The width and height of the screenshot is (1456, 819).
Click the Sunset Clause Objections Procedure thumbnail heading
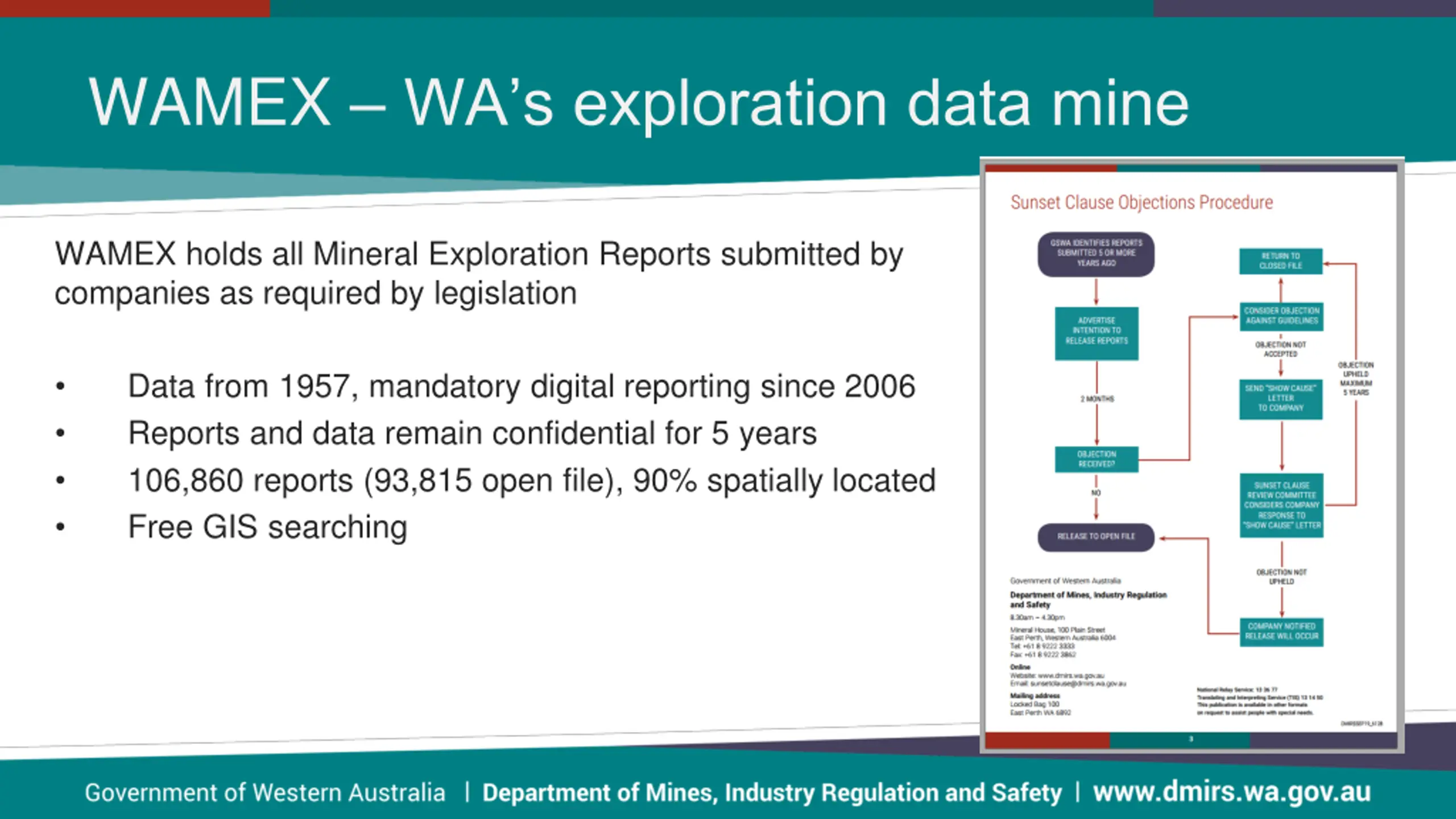1141,202
